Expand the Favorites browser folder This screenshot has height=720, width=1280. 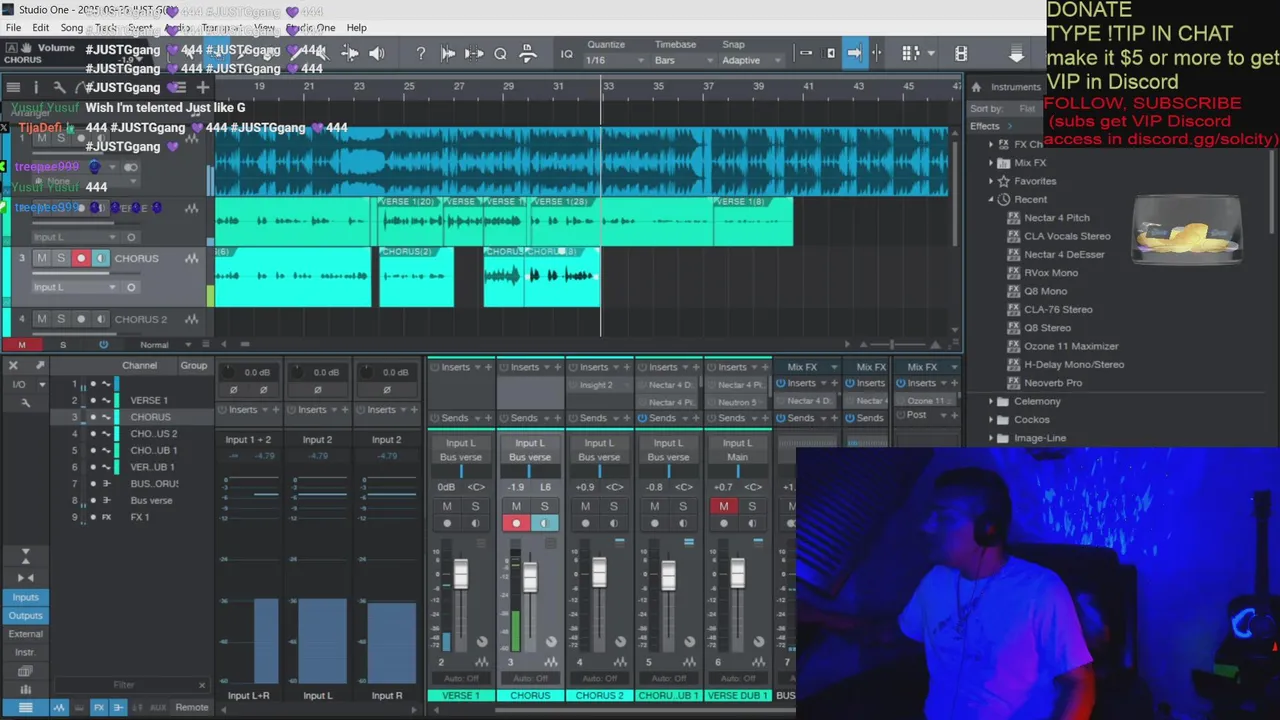(x=991, y=181)
